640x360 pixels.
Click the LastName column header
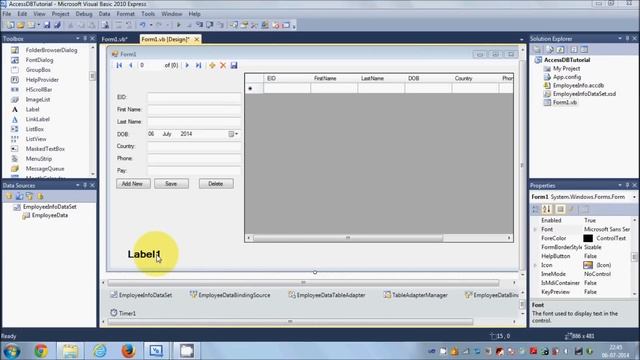pos(381,78)
